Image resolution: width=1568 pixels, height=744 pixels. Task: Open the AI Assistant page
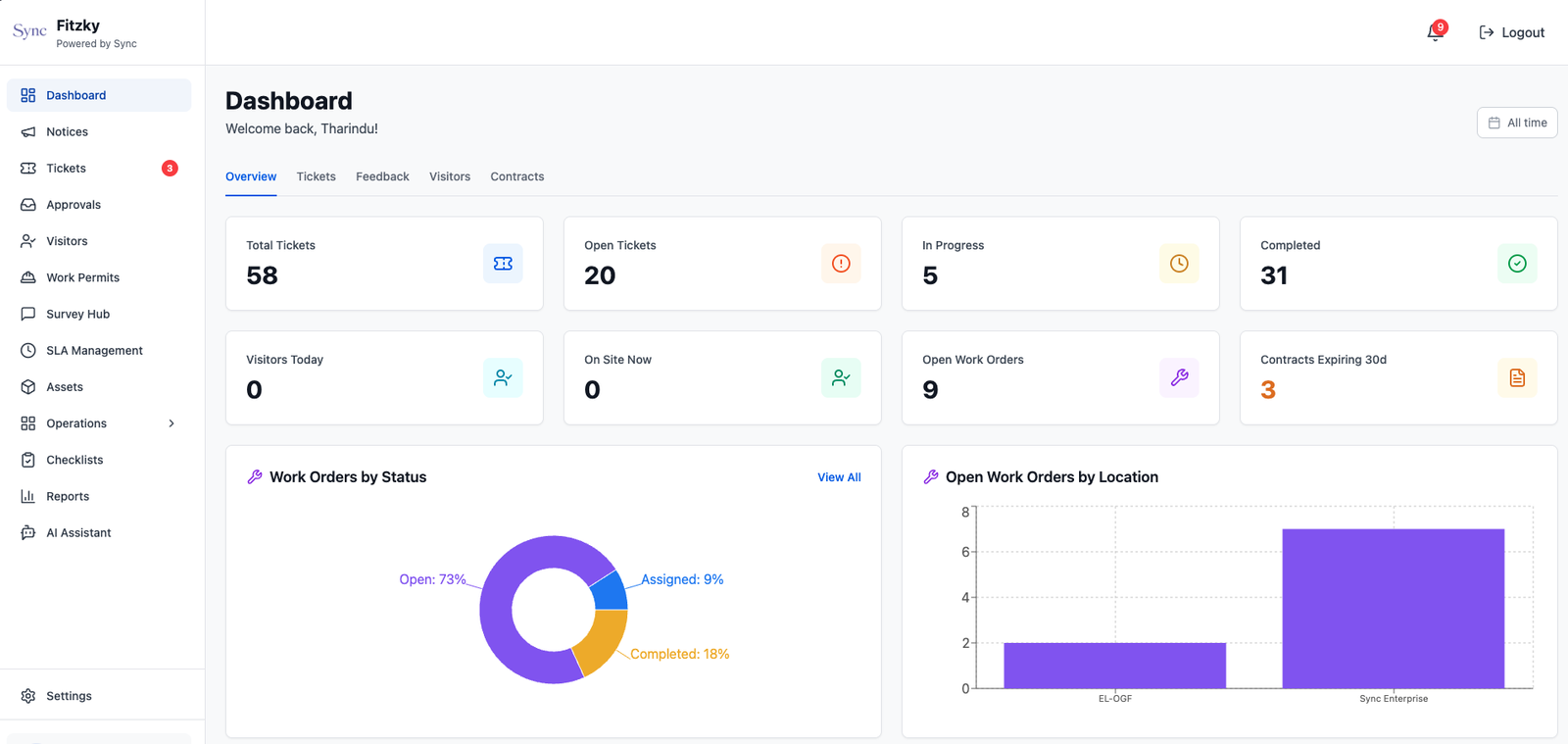(x=99, y=532)
